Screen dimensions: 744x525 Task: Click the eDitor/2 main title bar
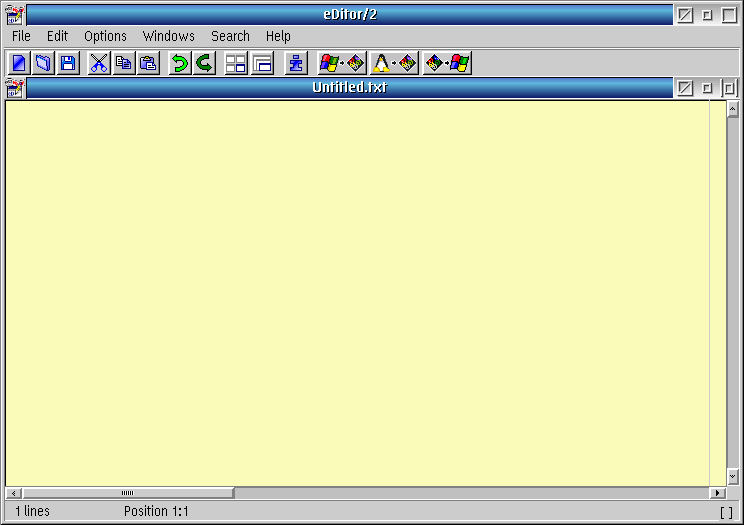point(350,15)
